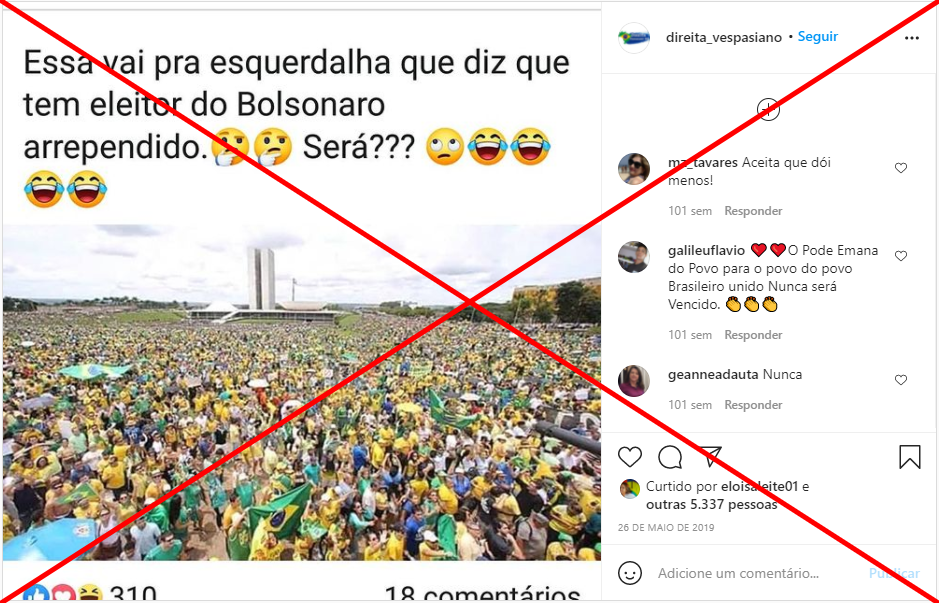
Task: Open direita_vespasiano profile avatar
Action: (x=634, y=38)
